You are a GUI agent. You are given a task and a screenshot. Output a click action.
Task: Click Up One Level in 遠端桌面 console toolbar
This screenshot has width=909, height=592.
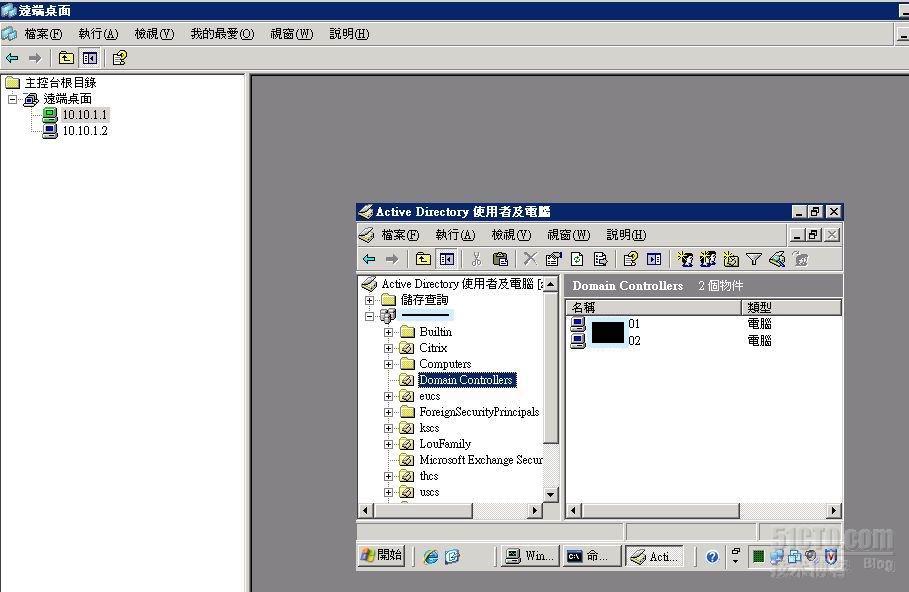[x=66, y=58]
